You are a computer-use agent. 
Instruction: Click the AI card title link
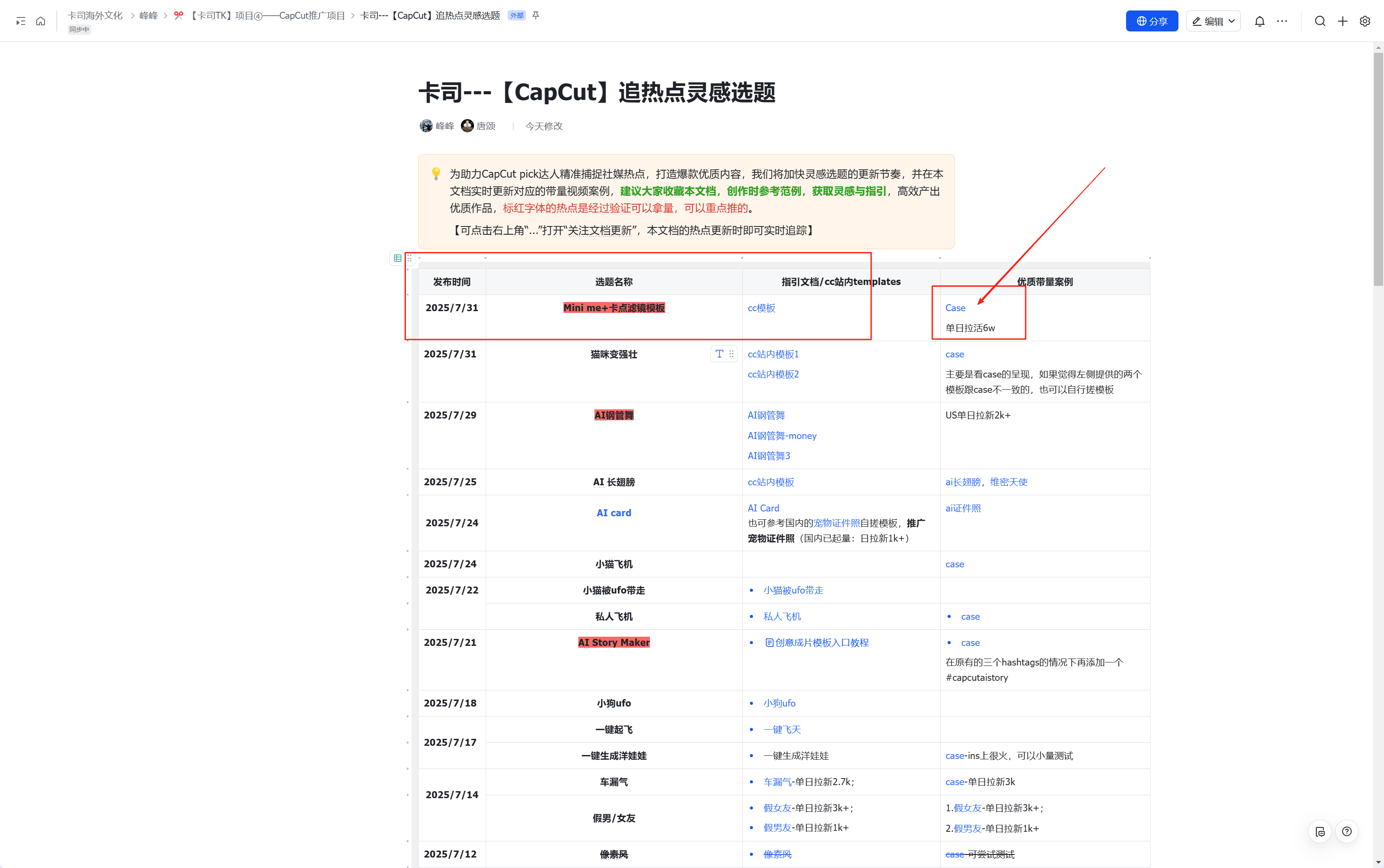(x=614, y=513)
